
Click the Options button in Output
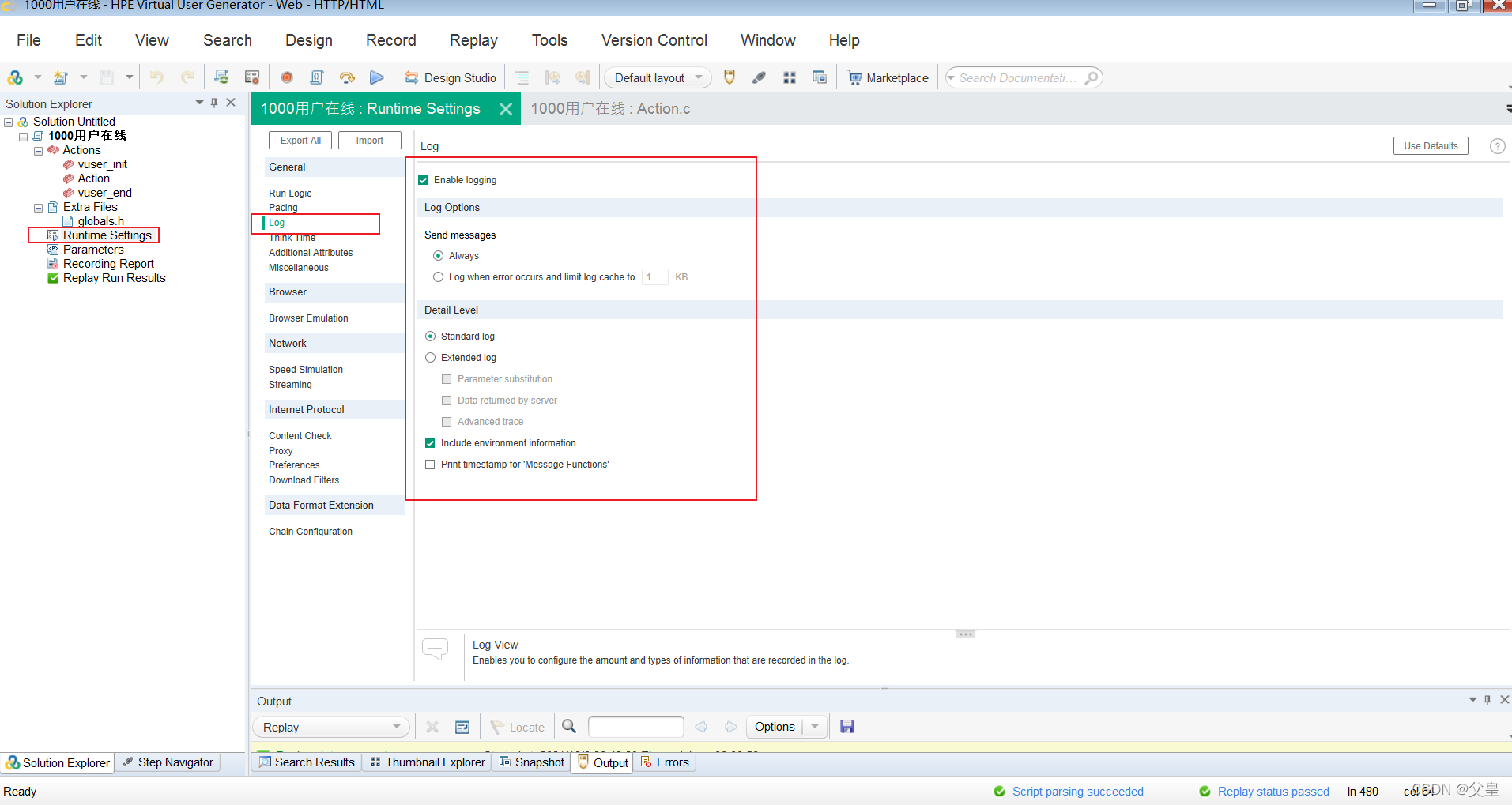click(x=775, y=727)
